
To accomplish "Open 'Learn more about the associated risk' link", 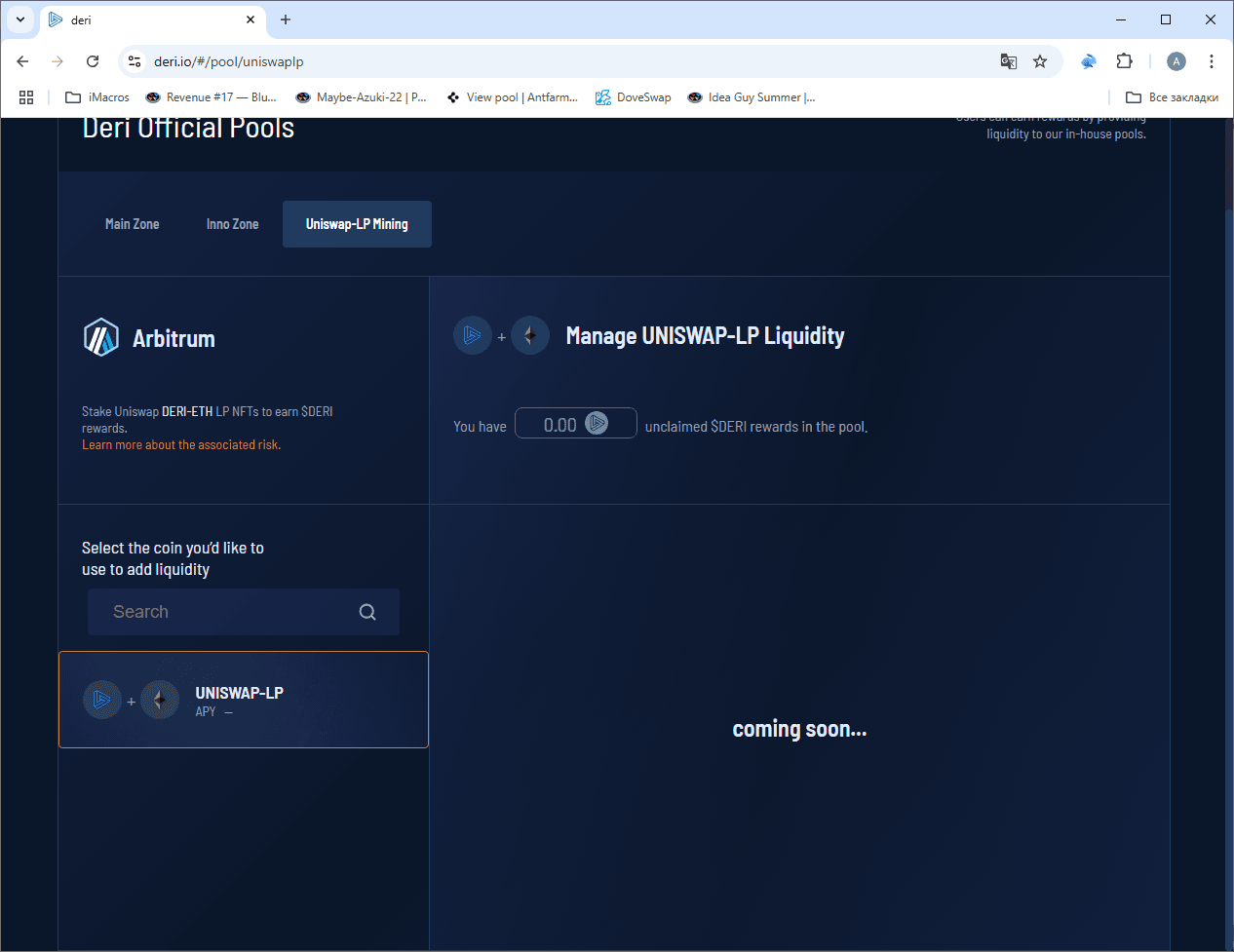I will [181, 445].
